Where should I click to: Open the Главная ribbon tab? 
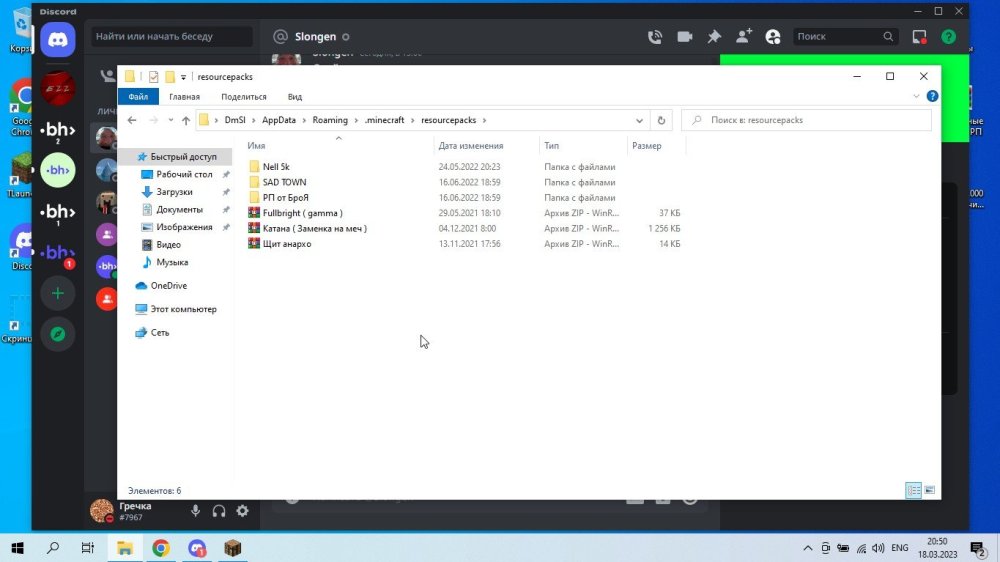184,97
